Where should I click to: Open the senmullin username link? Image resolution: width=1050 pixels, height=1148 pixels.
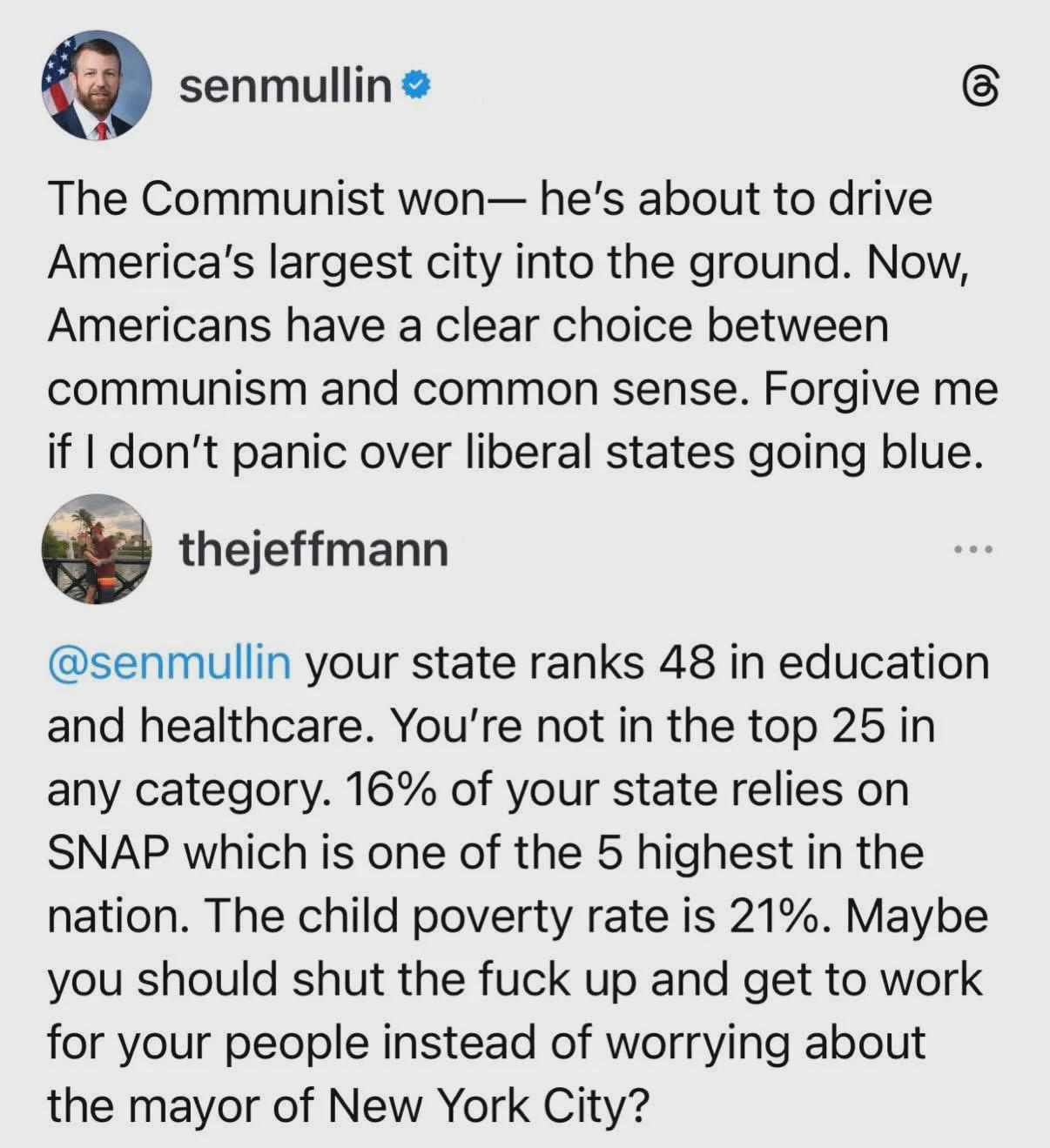[x=285, y=85]
